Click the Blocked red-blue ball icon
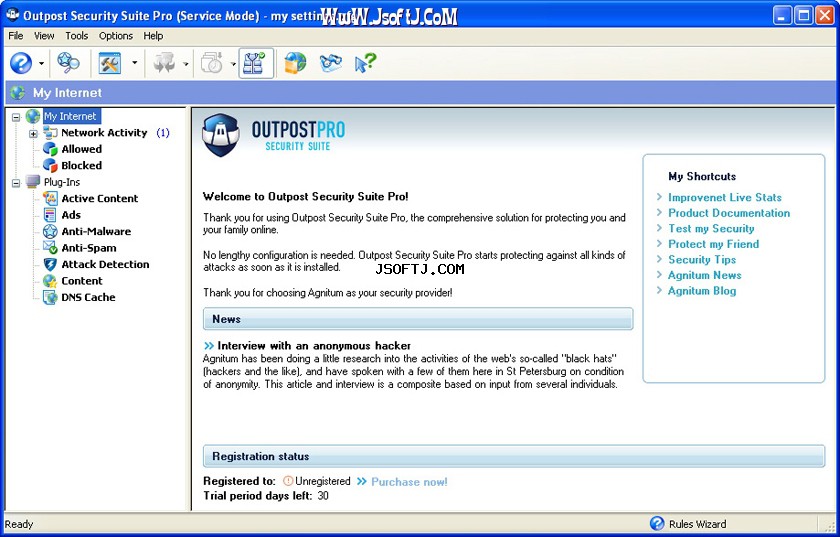The width and height of the screenshot is (840, 537). pos(50,166)
